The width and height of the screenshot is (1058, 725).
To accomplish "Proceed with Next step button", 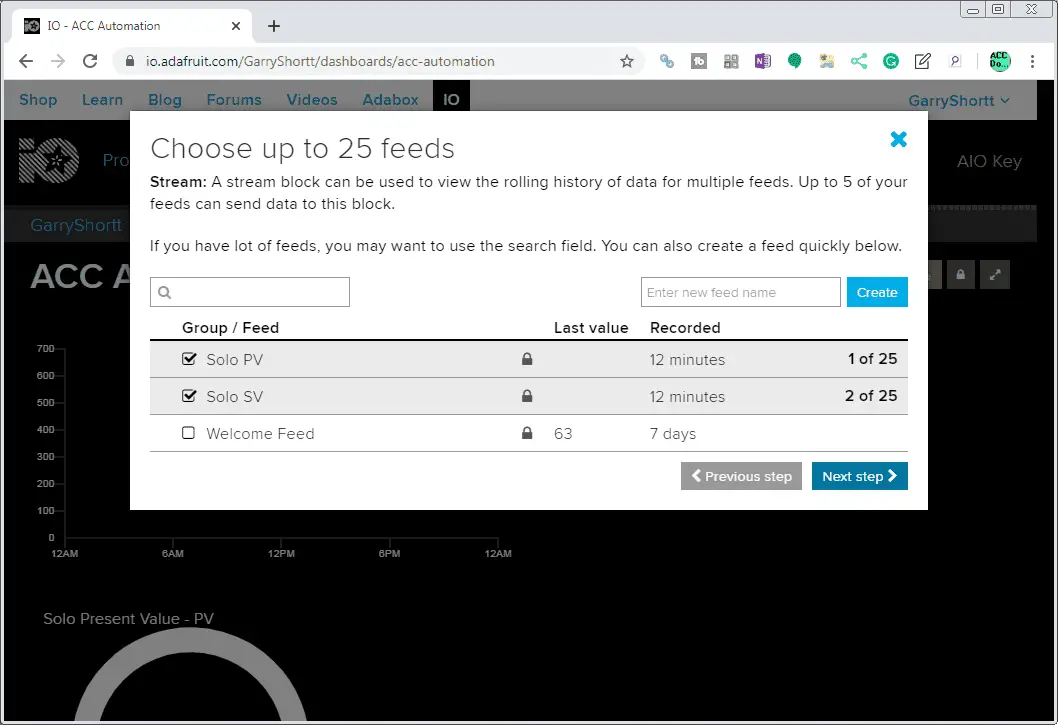I will (859, 476).
